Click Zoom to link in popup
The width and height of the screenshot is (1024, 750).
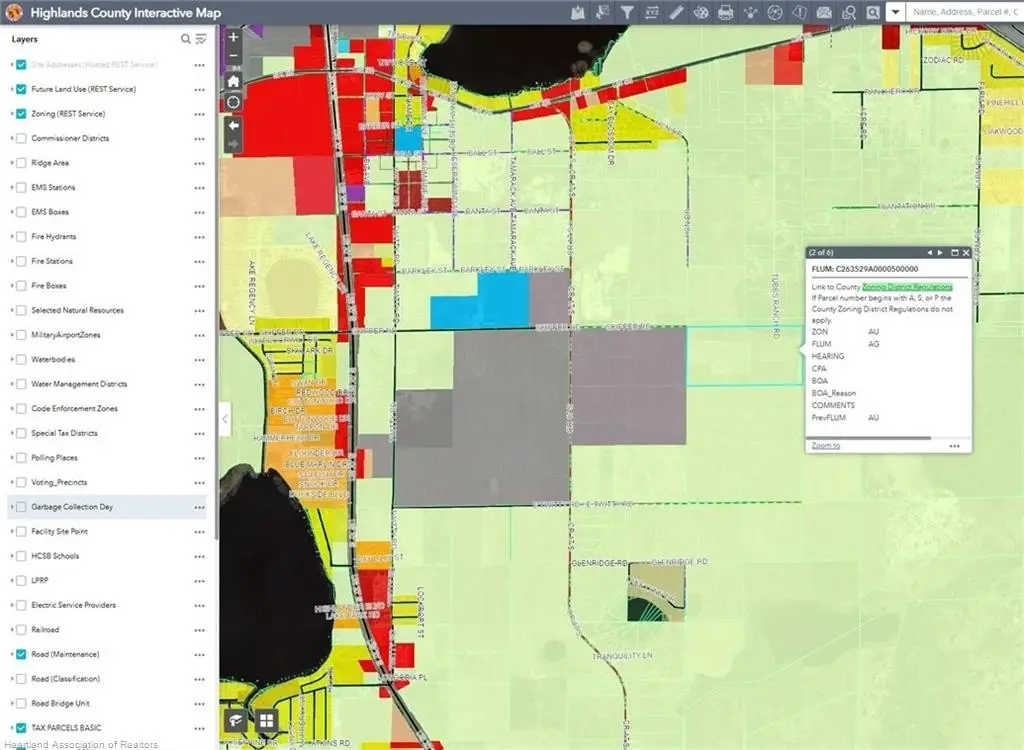(825, 446)
